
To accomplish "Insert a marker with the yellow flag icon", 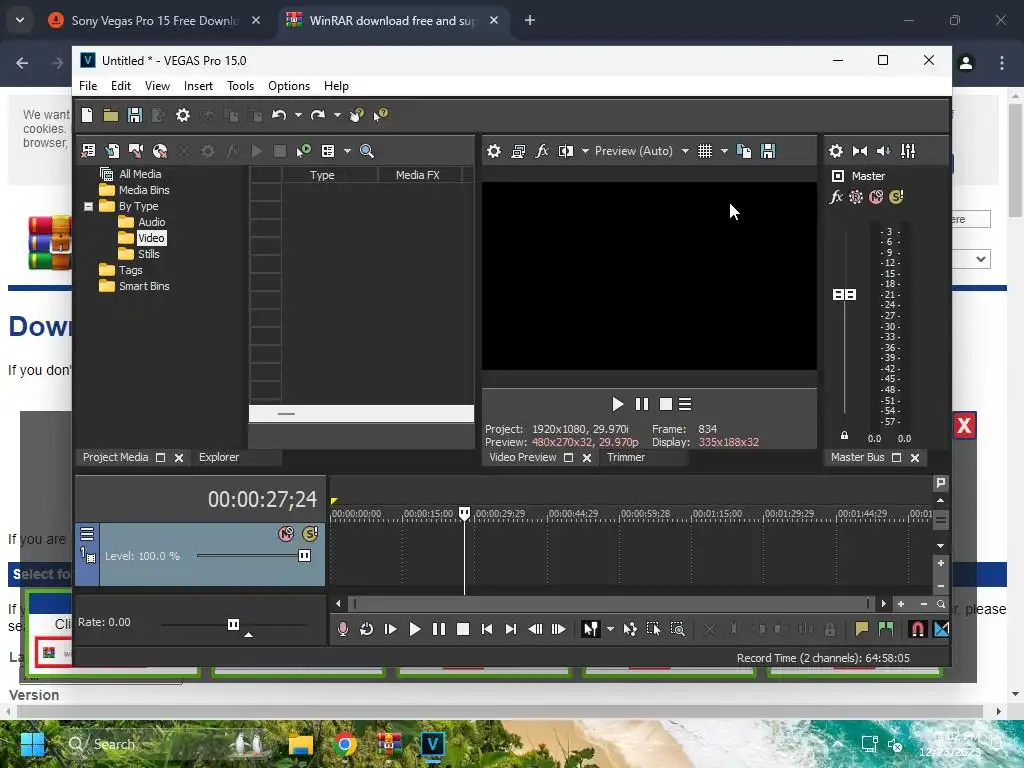I will click(862, 629).
